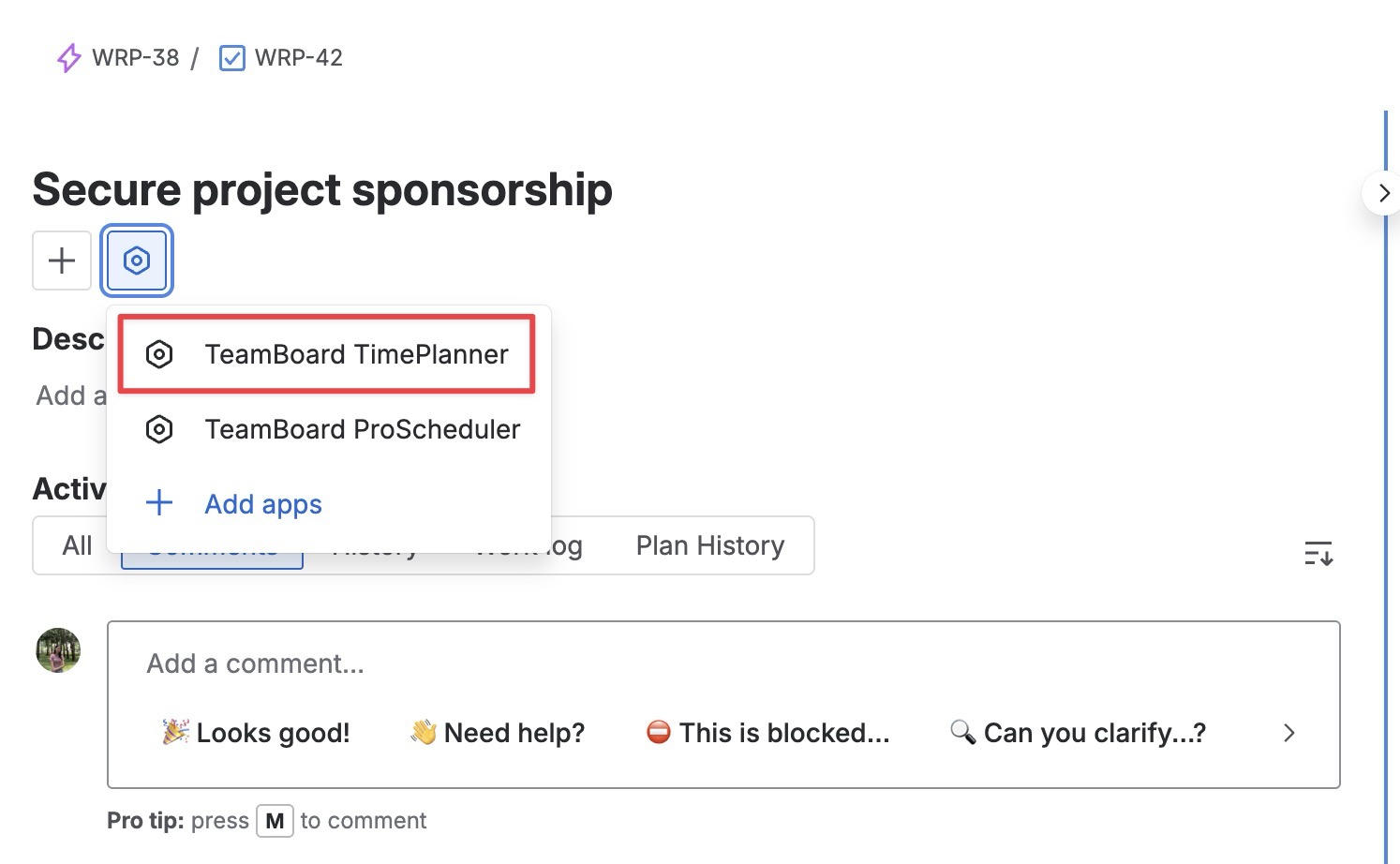The height and width of the screenshot is (864, 1400).
Task: Select TeamBoard TimePlanner from the menu
Action: point(356,354)
